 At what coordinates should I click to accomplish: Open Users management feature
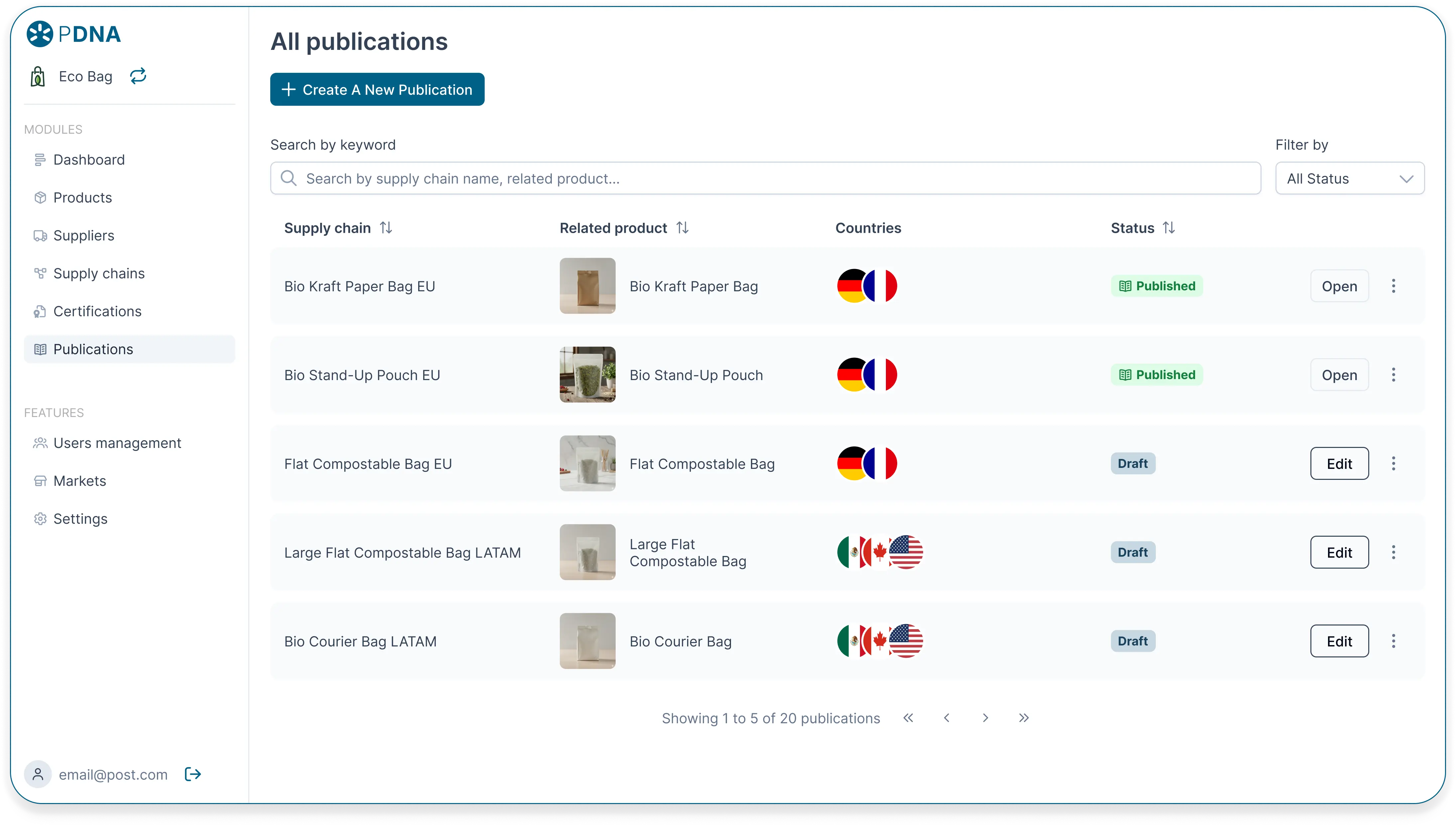(x=117, y=443)
